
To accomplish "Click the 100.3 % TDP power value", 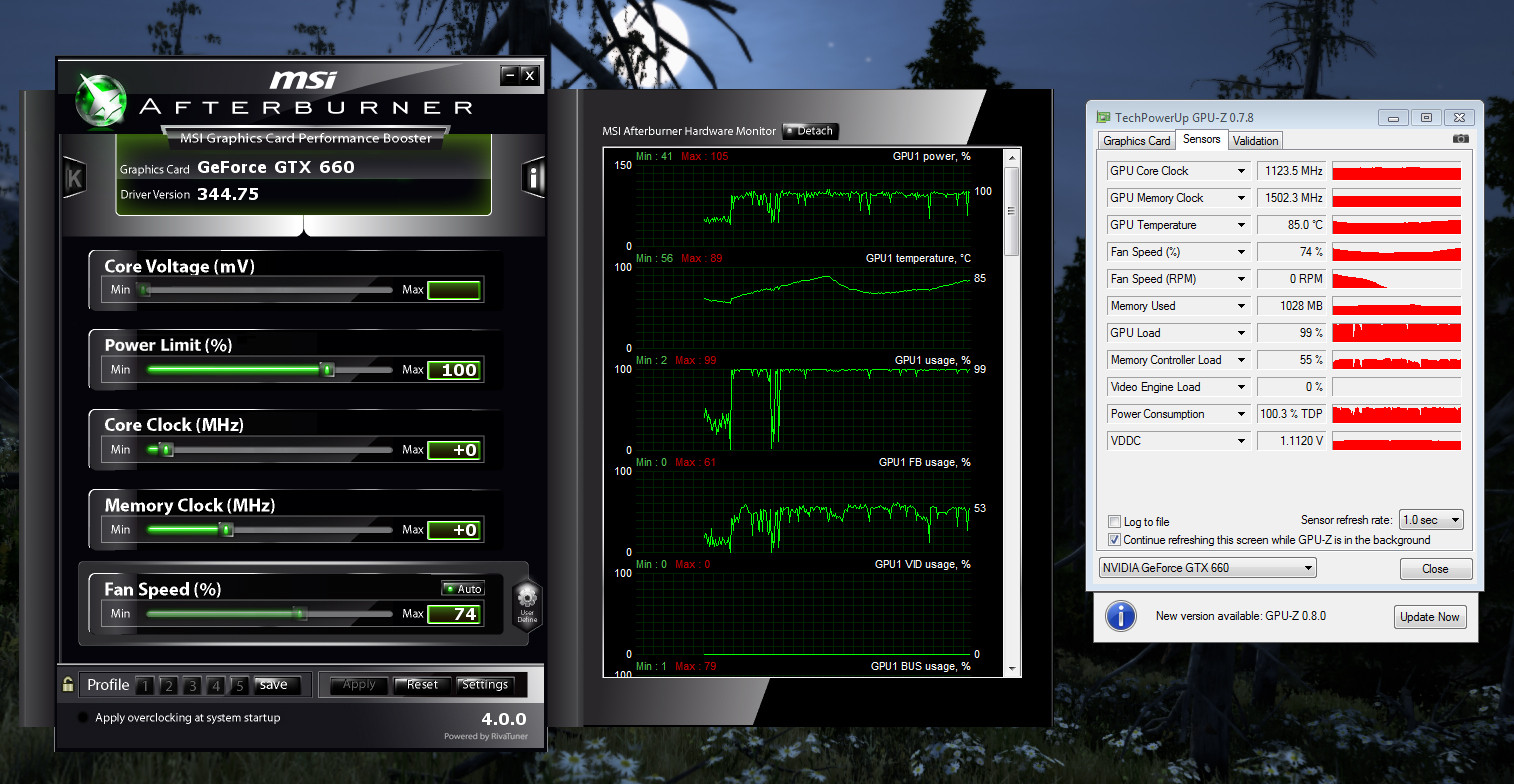I will pyautogui.click(x=1291, y=414).
